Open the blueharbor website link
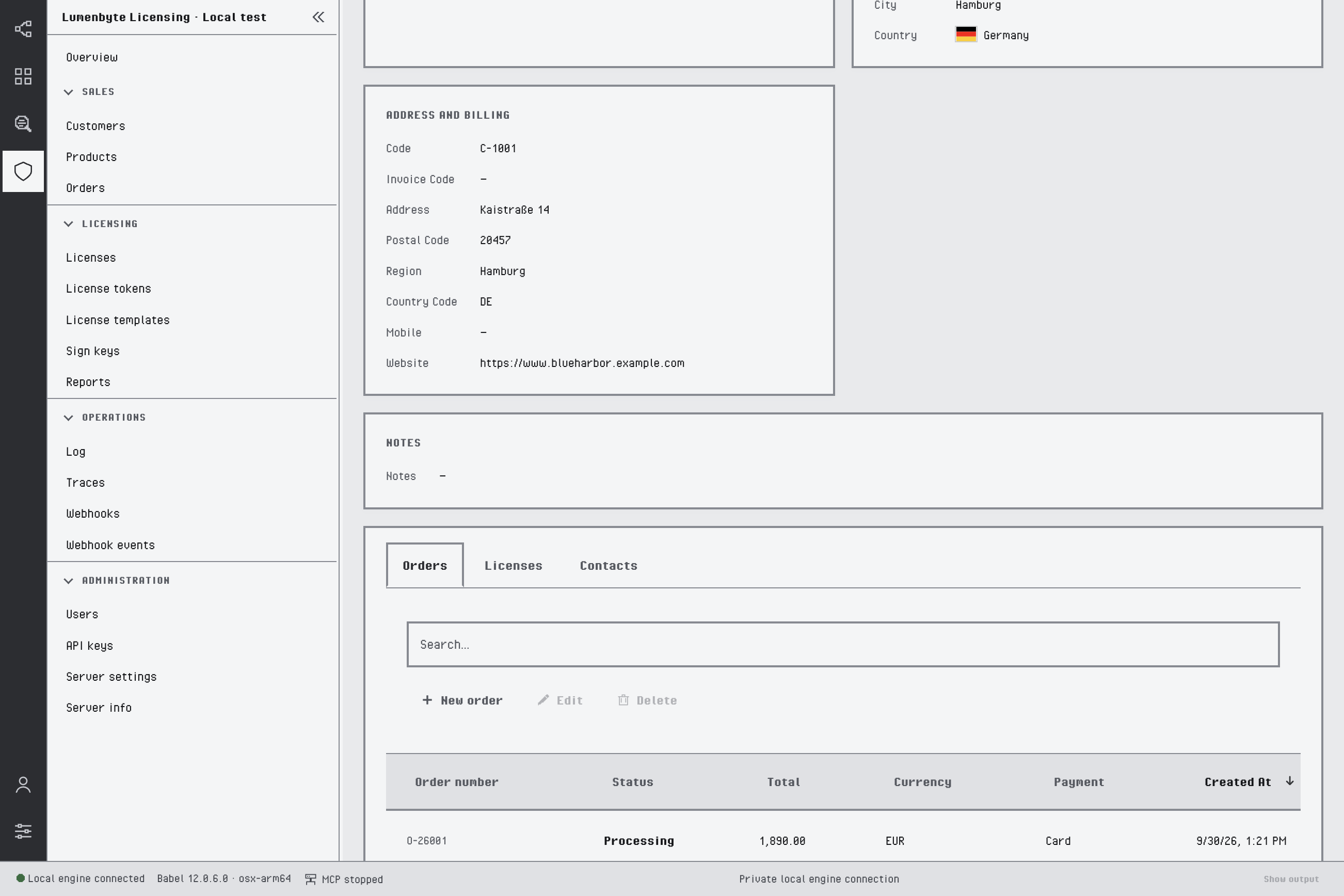Viewport: 1344px width, 896px height. pyautogui.click(x=582, y=363)
